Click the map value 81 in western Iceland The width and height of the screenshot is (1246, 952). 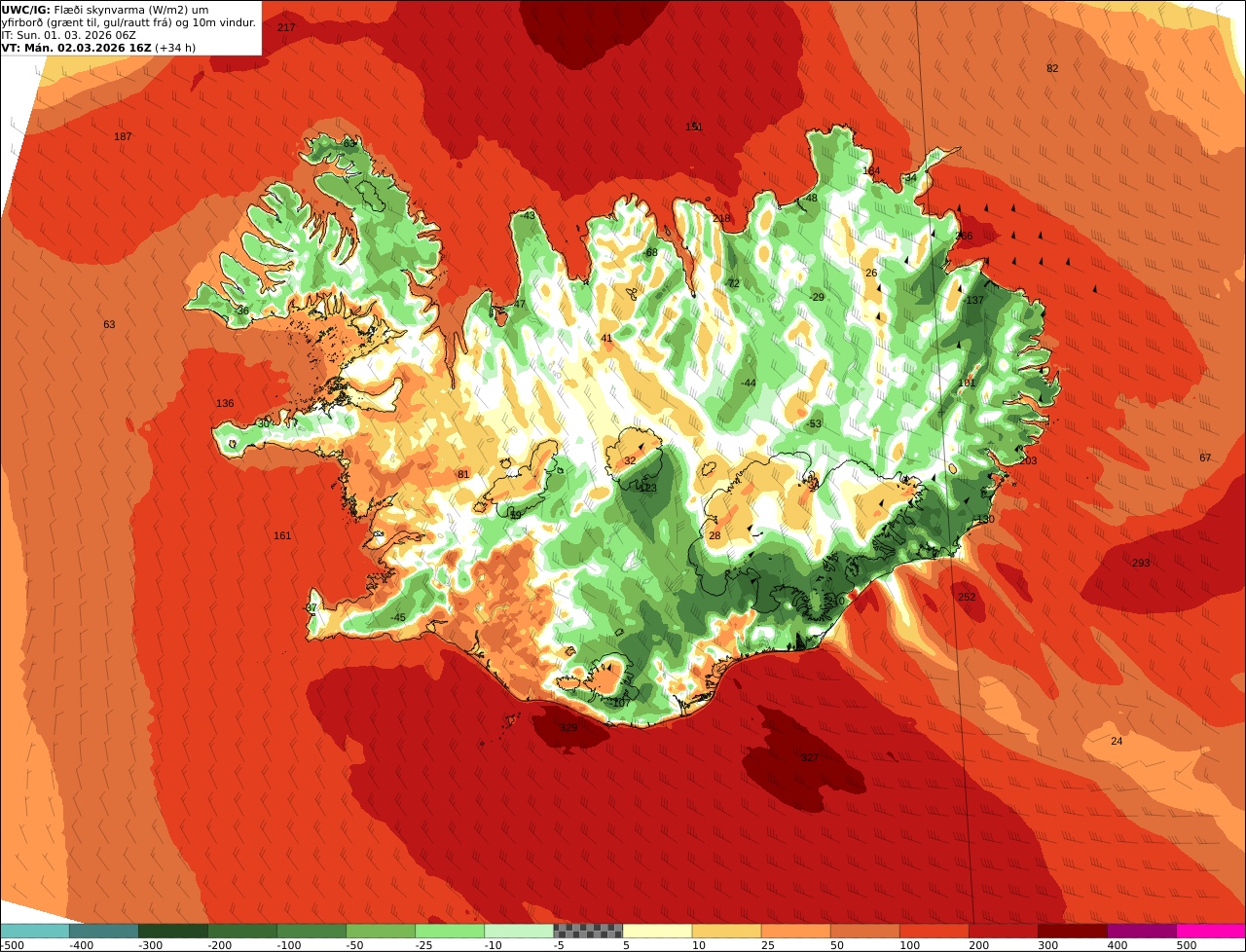(463, 474)
